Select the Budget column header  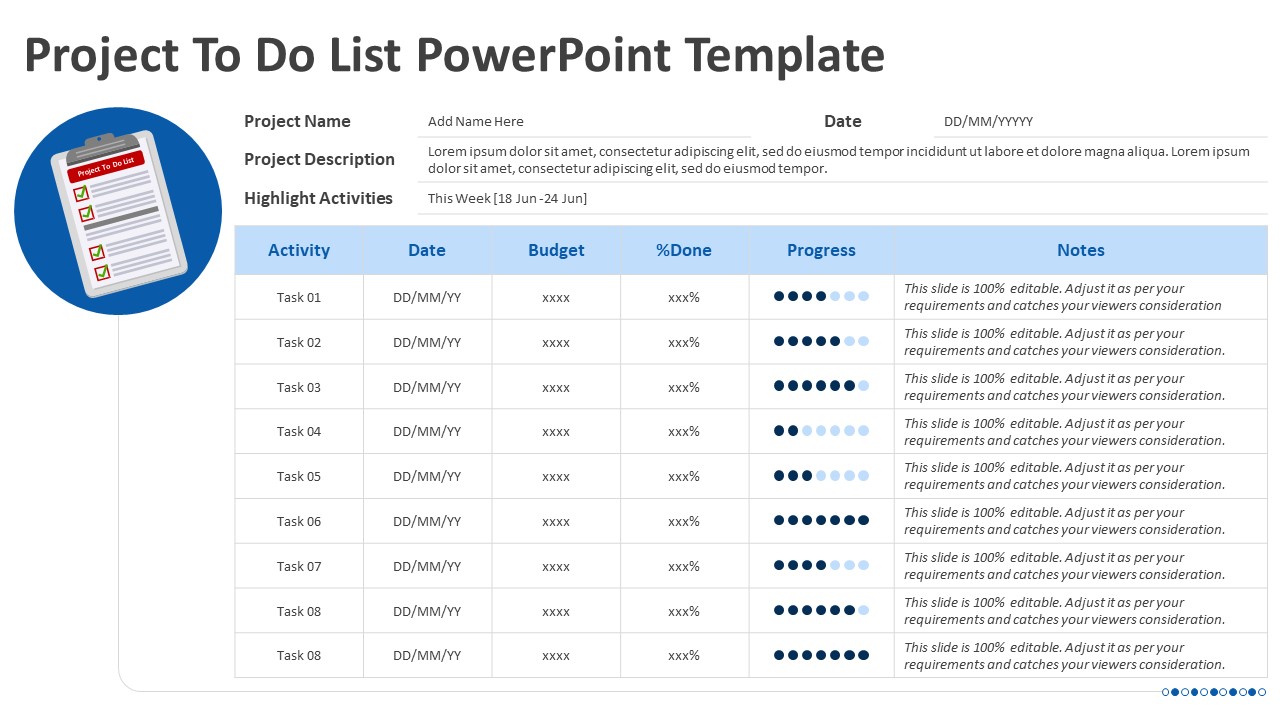click(x=556, y=250)
